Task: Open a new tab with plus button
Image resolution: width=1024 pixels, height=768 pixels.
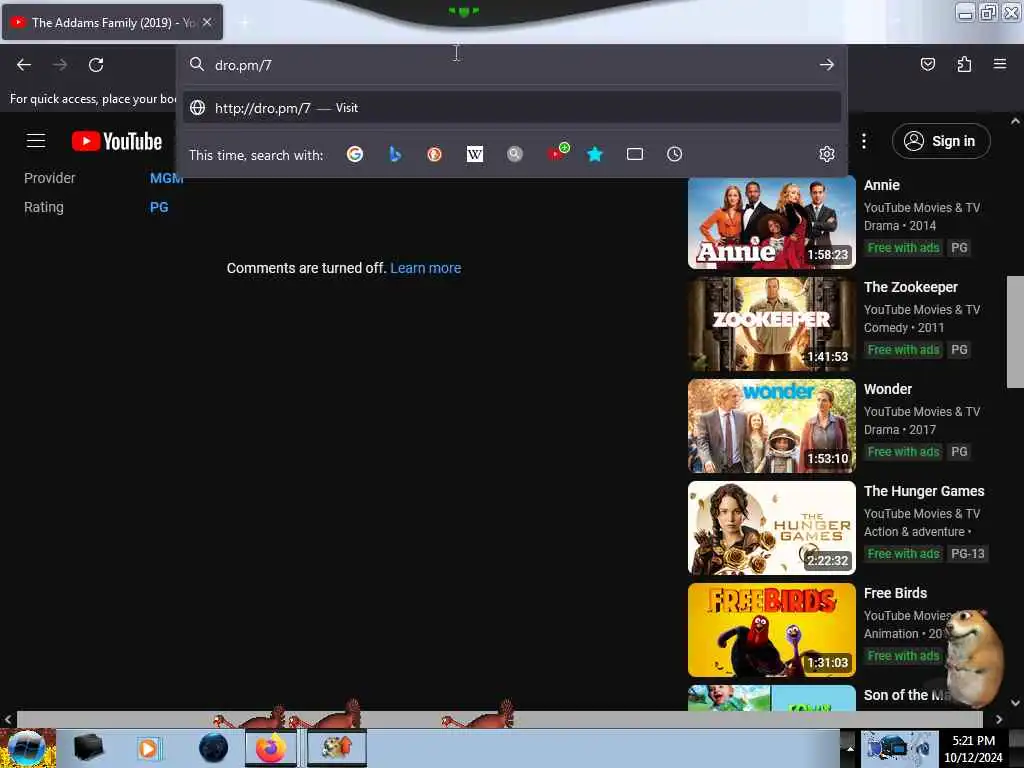Action: pos(244,23)
